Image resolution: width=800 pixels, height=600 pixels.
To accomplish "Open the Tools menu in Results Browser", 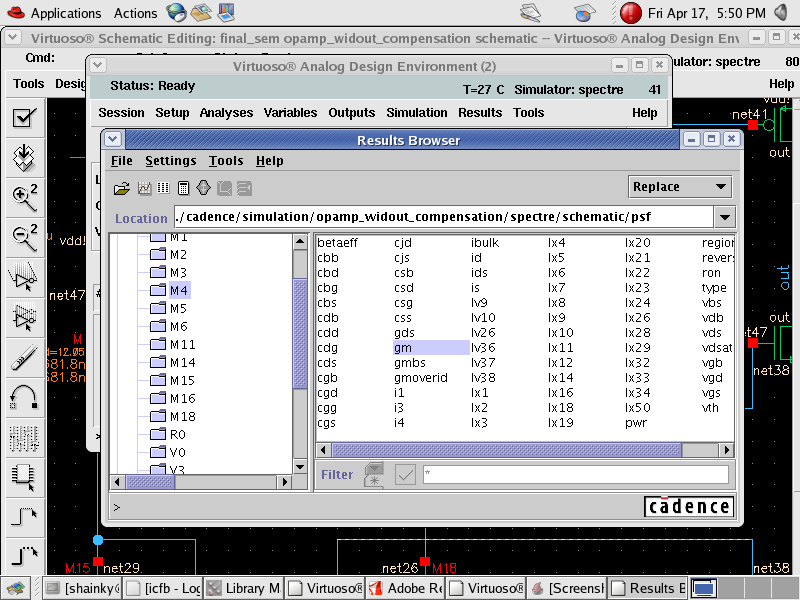I will pos(226,161).
